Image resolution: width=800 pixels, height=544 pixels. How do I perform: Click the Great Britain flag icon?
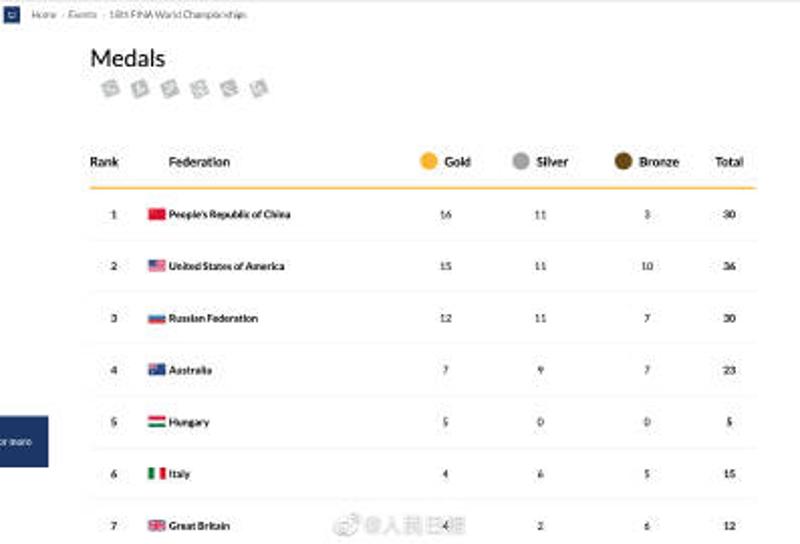pos(156,526)
